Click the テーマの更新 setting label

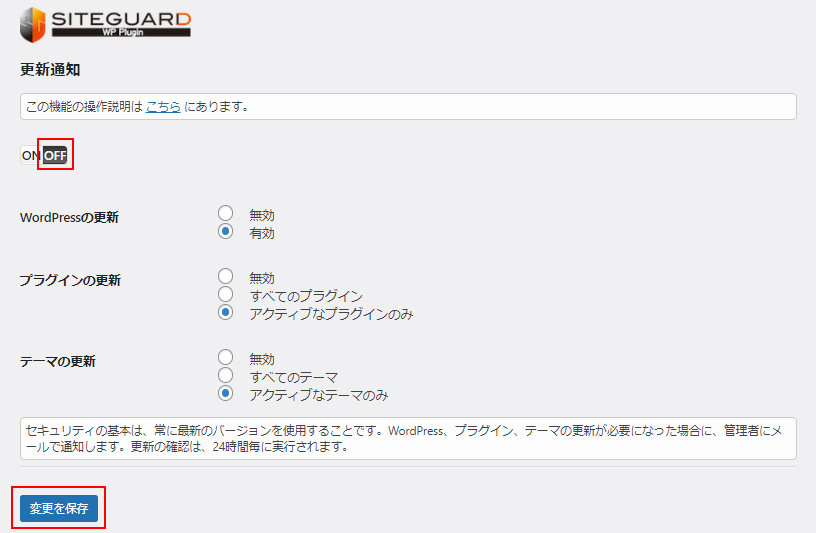point(58,362)
